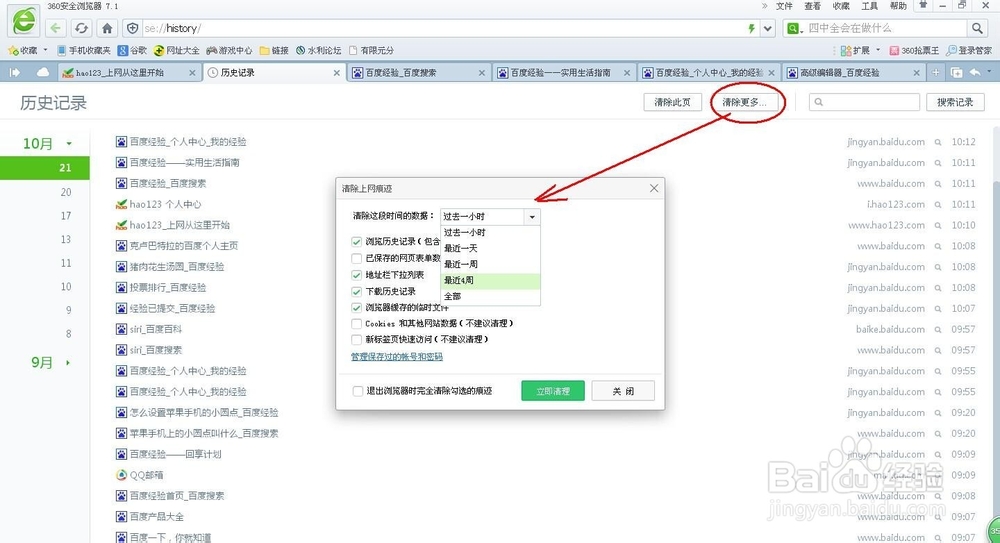Click the browser back arrow button
1000x543 pixels.
click(x=55, y=28)
